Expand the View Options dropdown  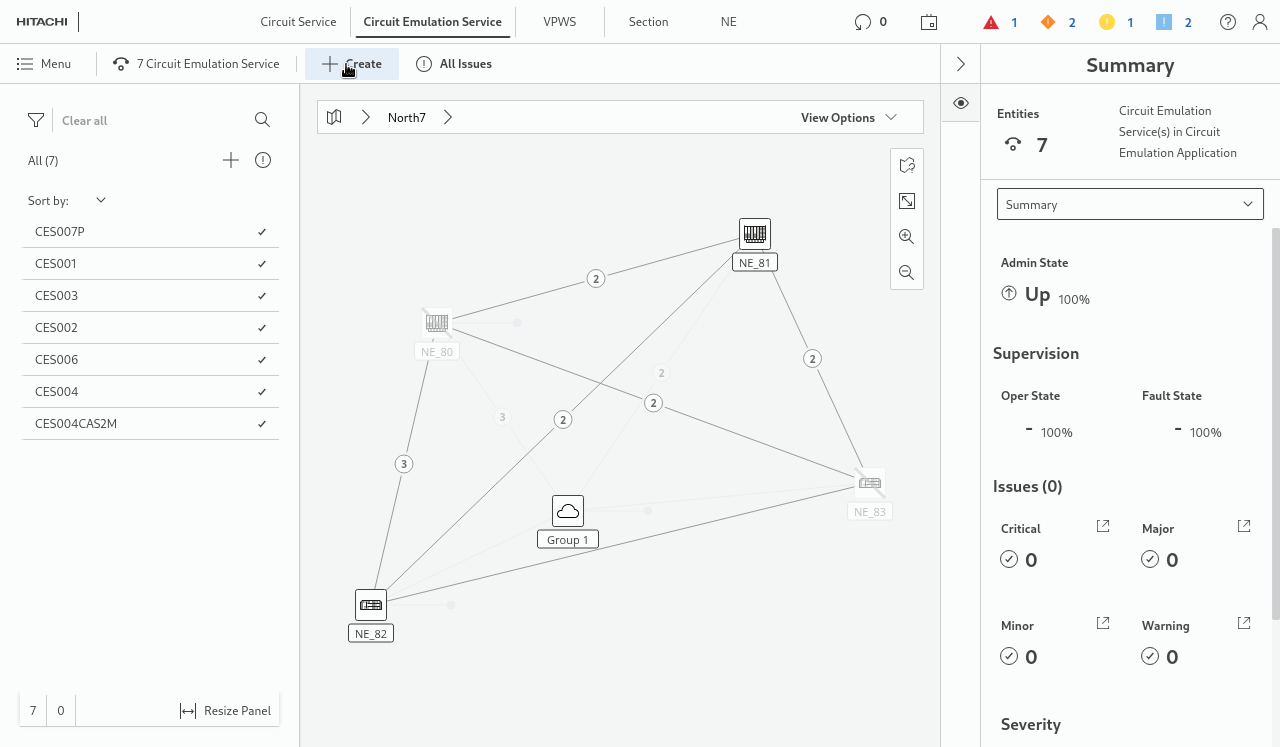point(848,117)
